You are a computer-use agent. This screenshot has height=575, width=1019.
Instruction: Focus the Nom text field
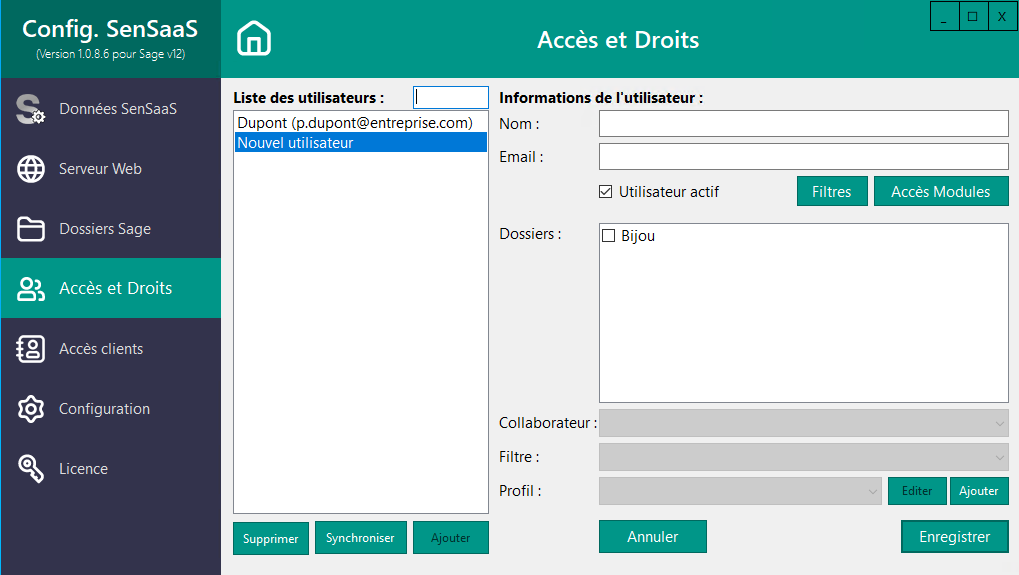coord(803,123)
